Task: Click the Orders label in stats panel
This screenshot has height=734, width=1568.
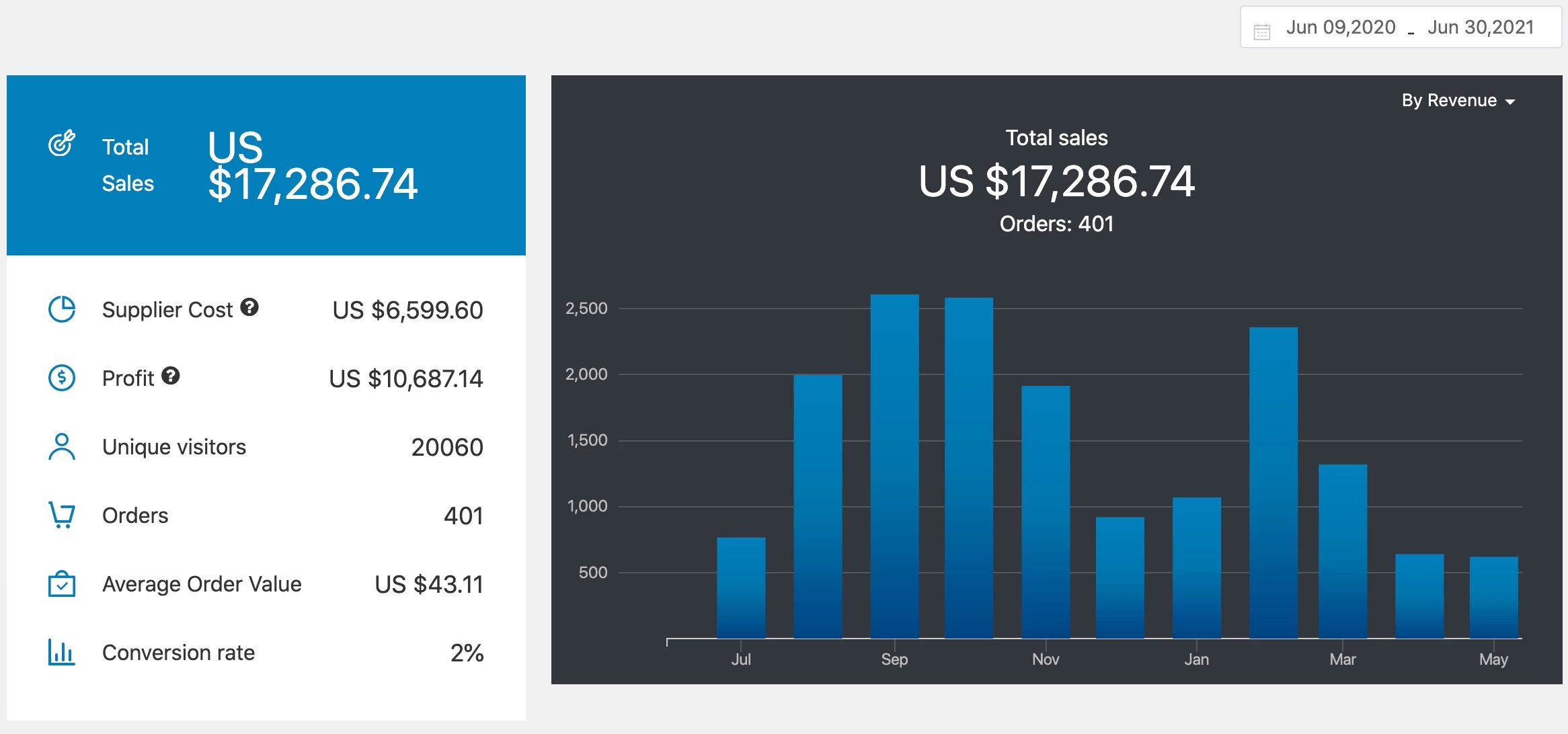Action: coord(135,516)
